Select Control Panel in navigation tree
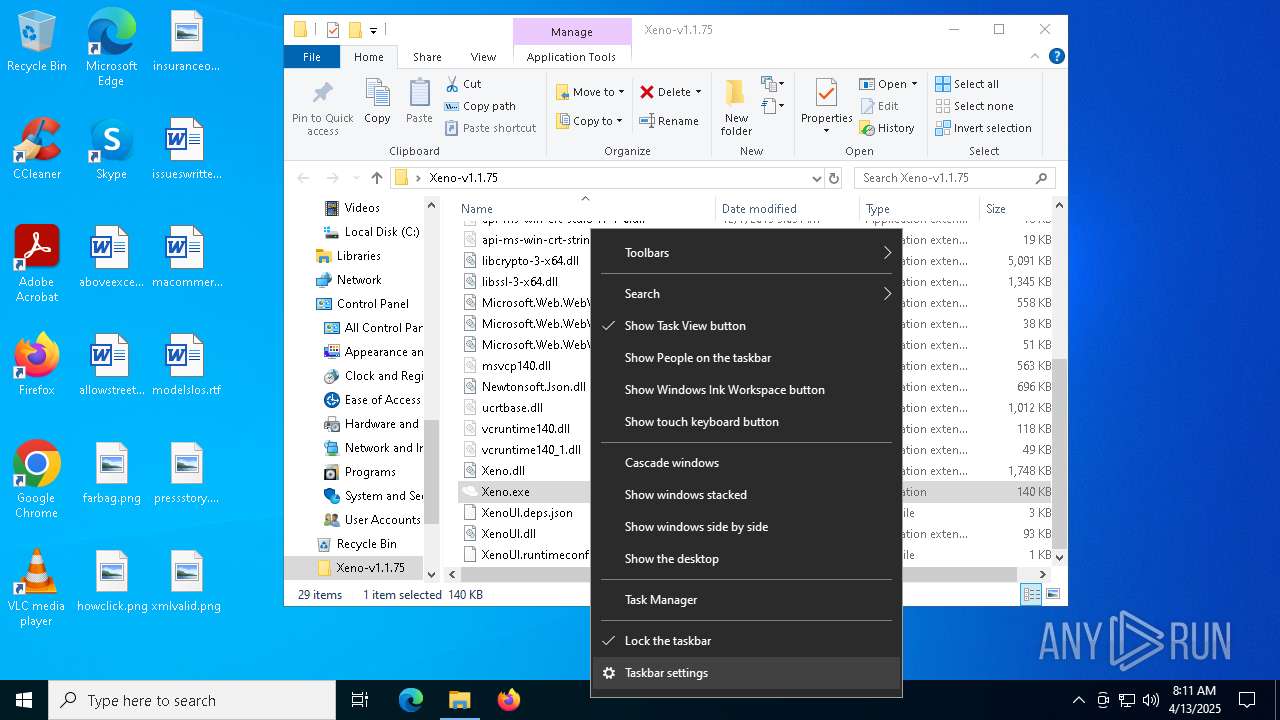The width and height of the screenshot is (1280, 720). click(372, 304)
